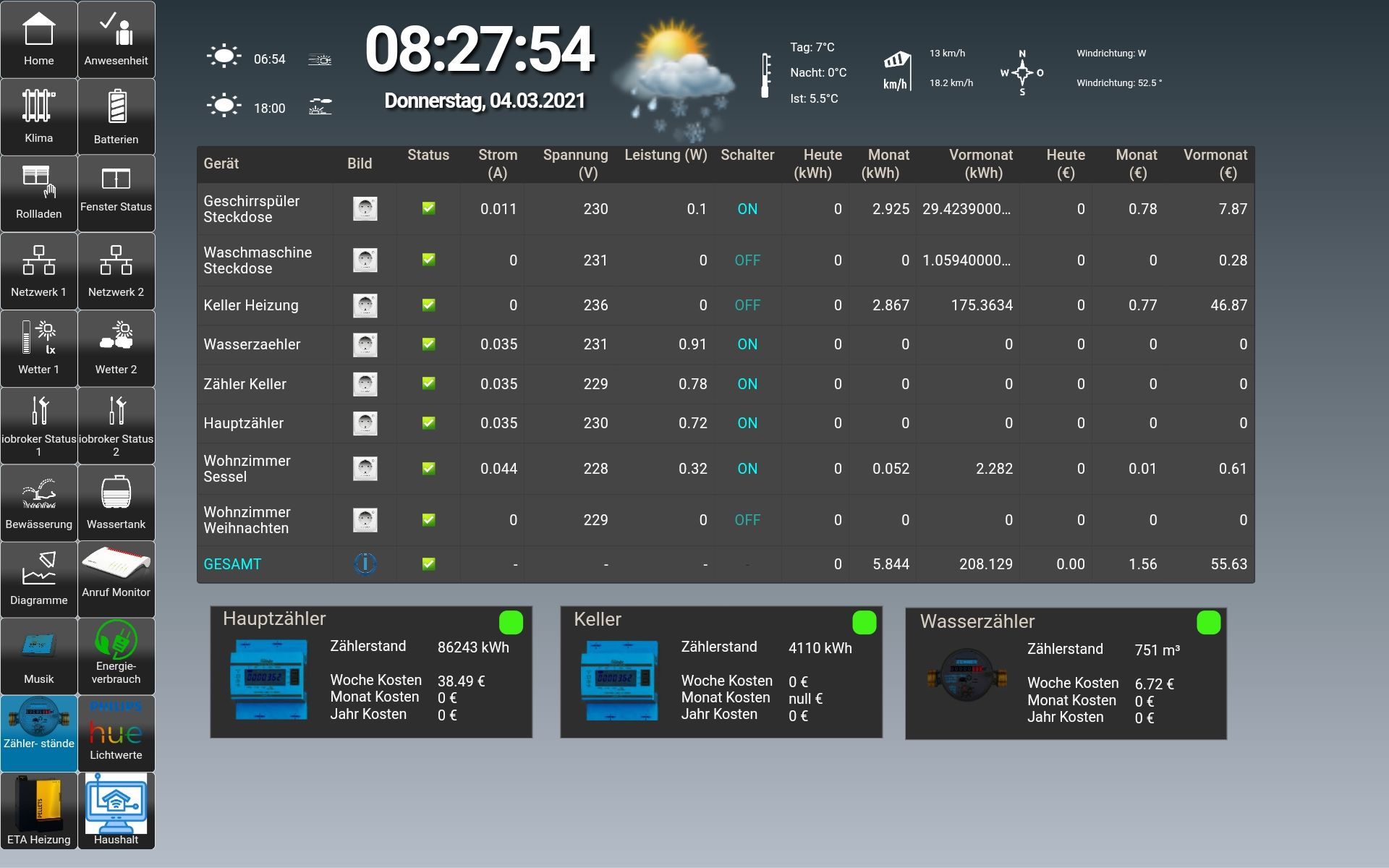Show the Diagramme charts tile

tap(39, 579)
